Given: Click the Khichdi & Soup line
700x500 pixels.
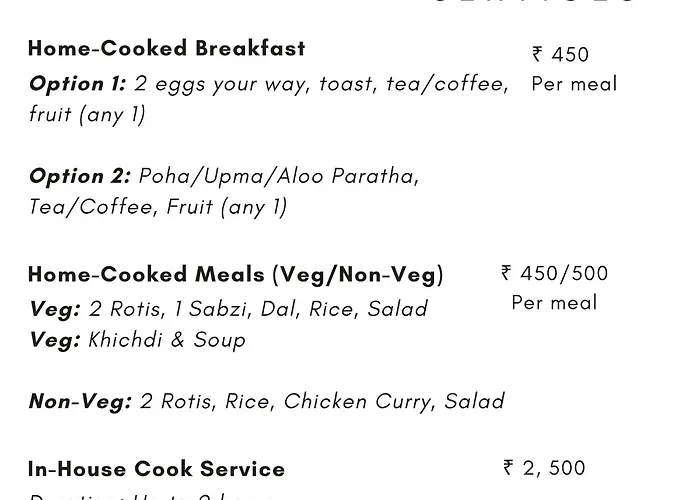Looking at the screenshot, I should coord(138,340).
